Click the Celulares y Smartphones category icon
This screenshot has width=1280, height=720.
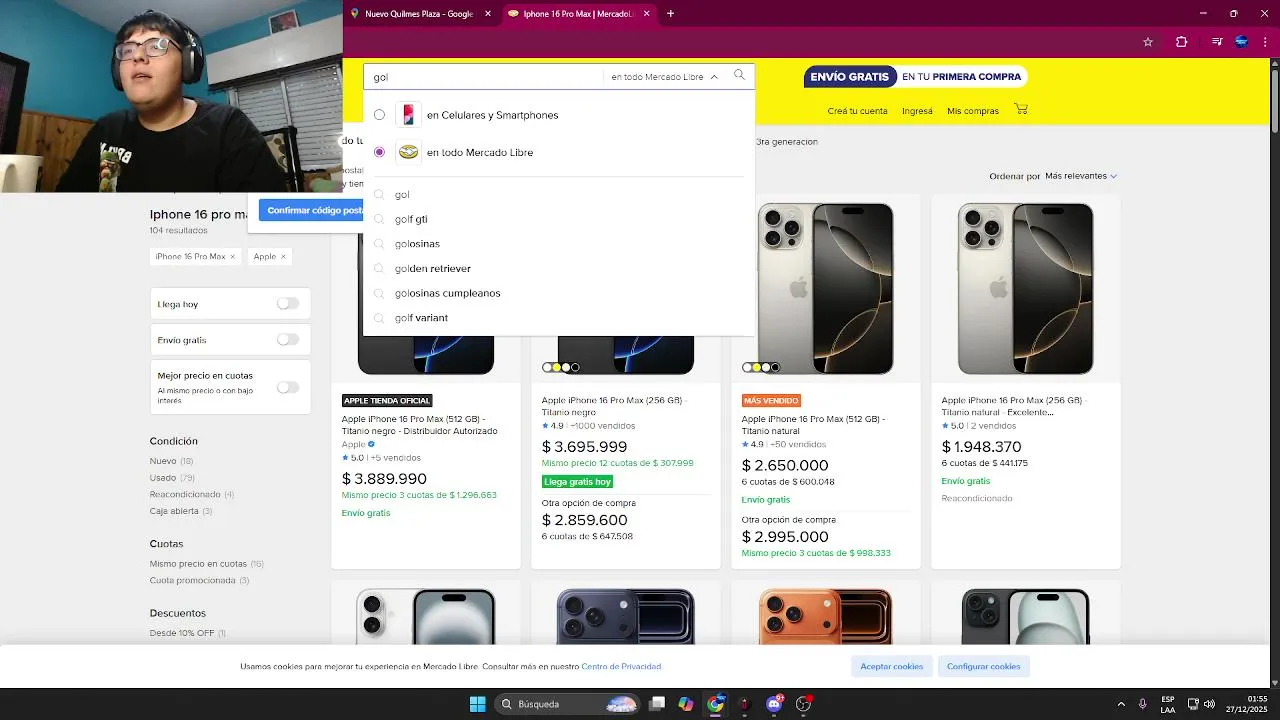click(x=408, y=115)
